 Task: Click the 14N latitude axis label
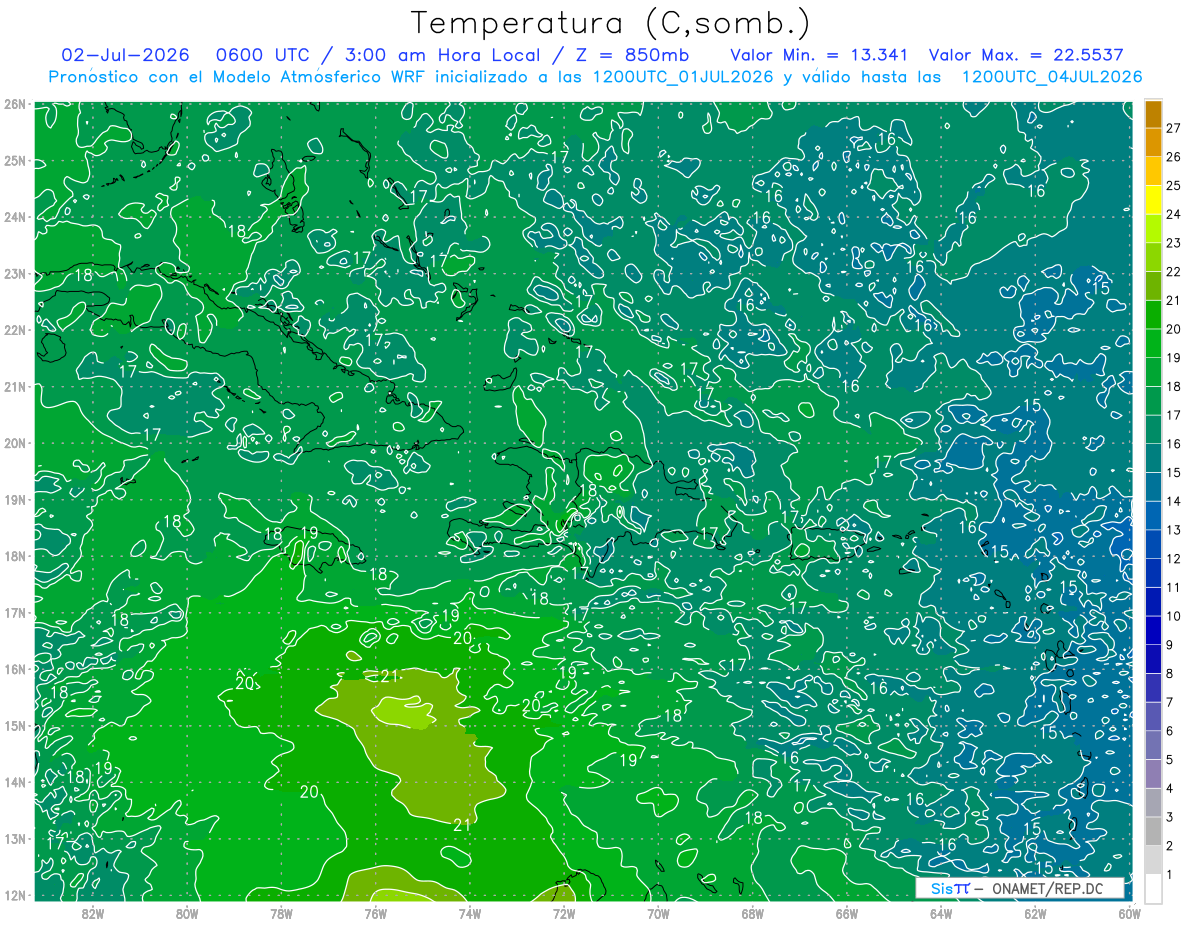click(x=15, y=782)
